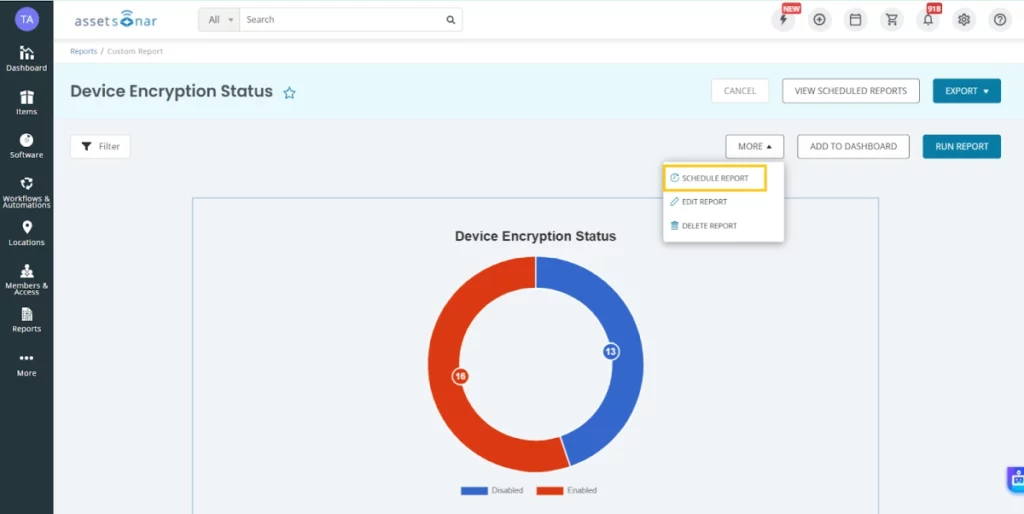This screenshot has width=1024, height=514.
Task: Click the Search input field
Action: click(340, 19)
